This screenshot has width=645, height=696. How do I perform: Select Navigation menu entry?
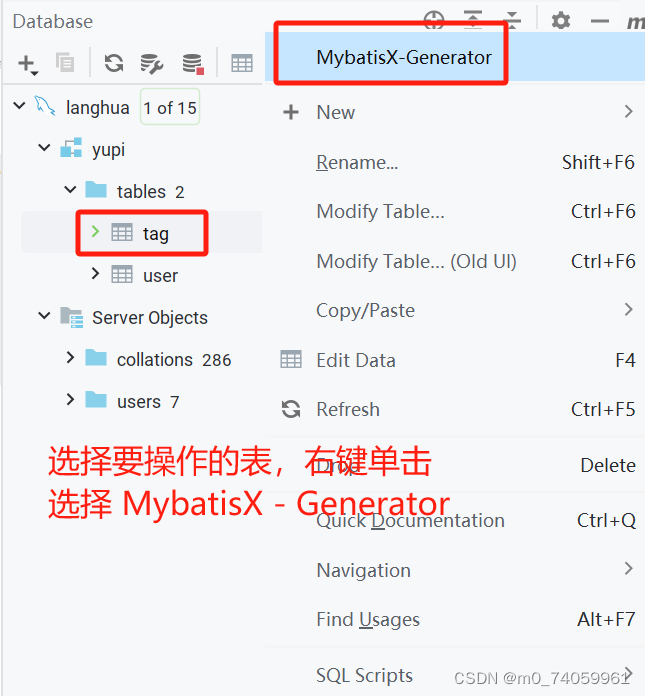coord(455,570)
